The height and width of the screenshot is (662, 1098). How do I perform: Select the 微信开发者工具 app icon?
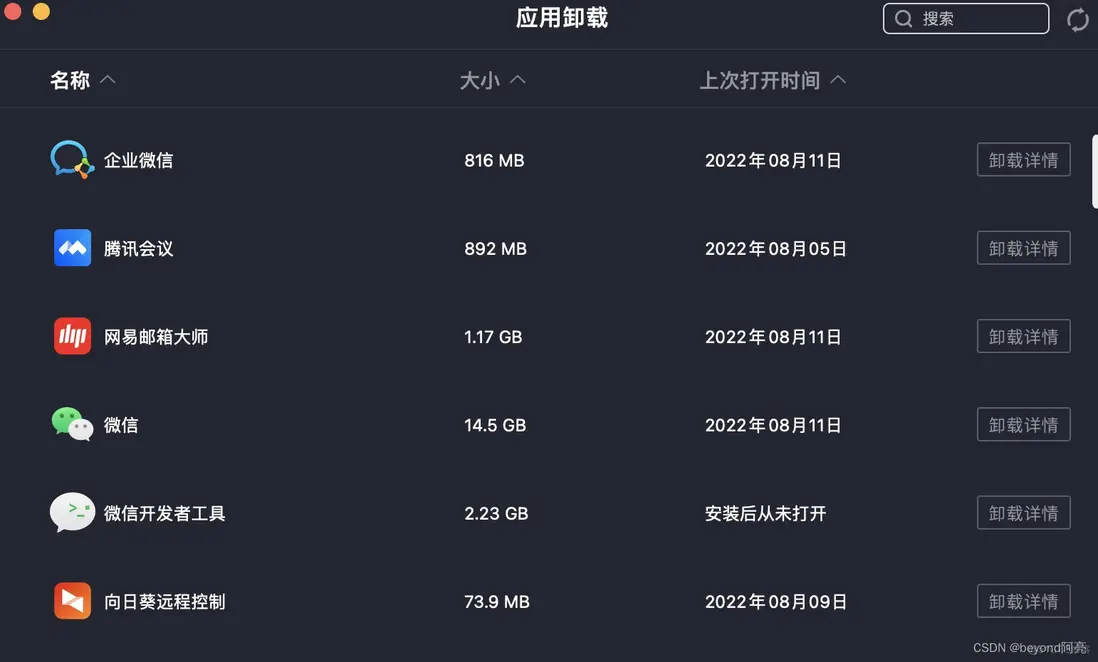coord(72,513)
